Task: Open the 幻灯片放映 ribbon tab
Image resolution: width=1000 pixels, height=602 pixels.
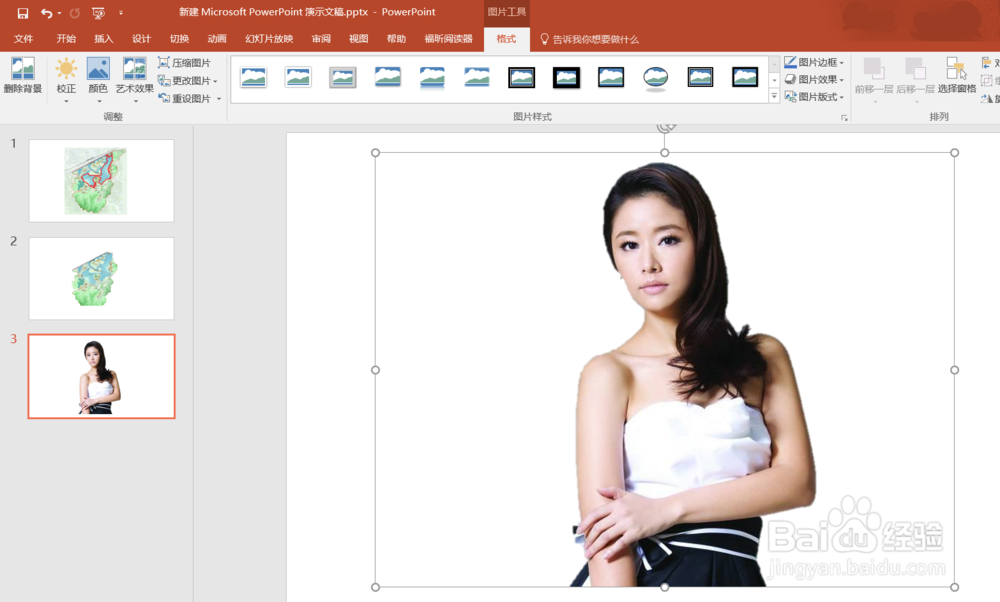Action: 269,39
